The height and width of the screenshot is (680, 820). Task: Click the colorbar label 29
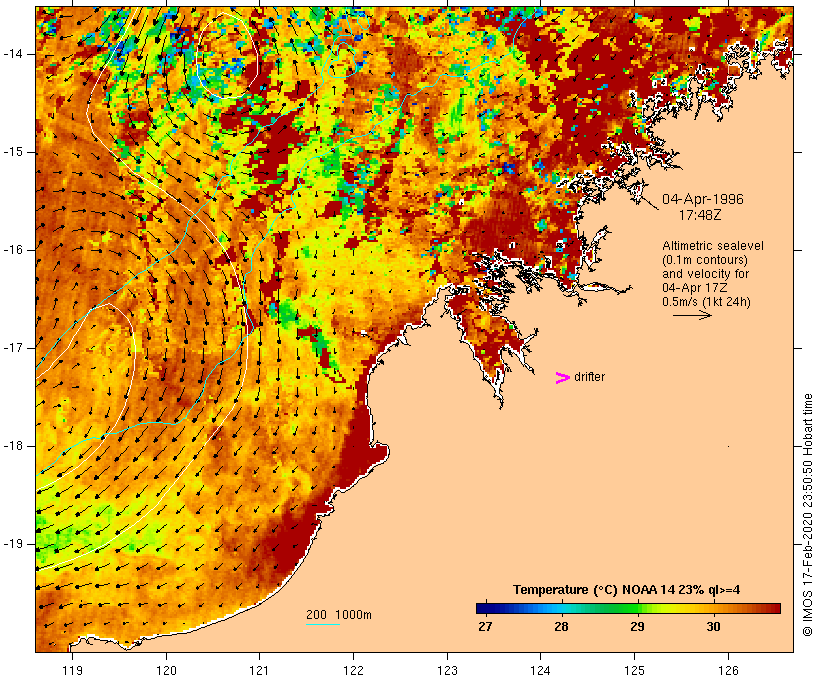(x=637, y=626)
